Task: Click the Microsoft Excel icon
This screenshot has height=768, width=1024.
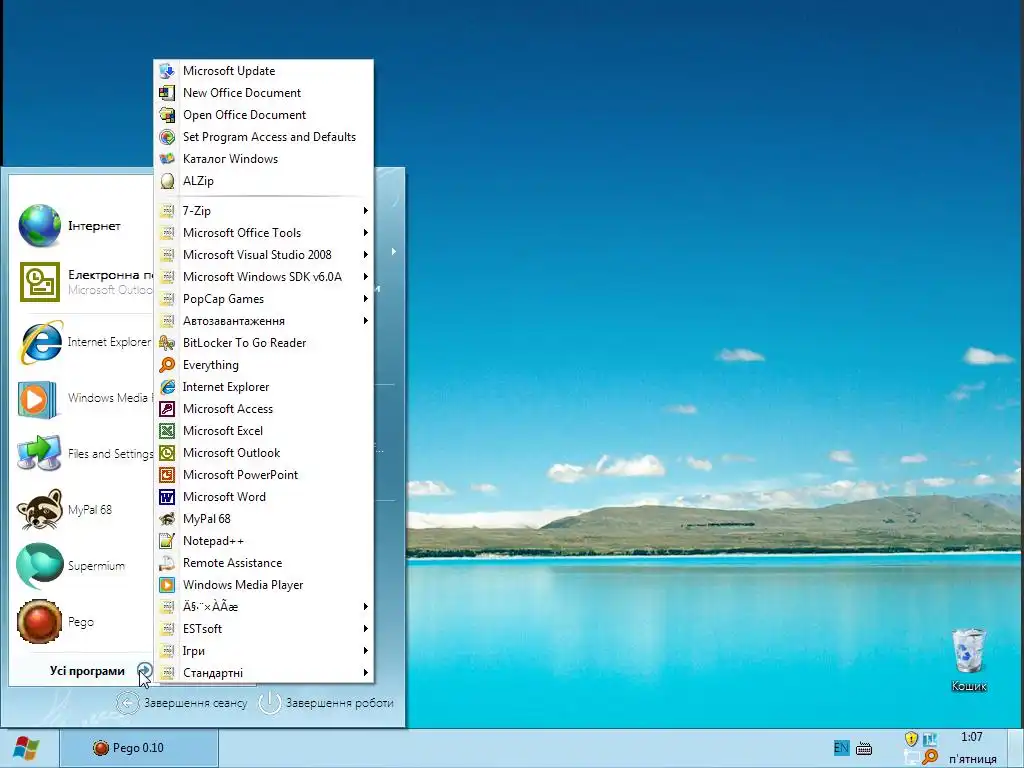Action: click(167, 431)
